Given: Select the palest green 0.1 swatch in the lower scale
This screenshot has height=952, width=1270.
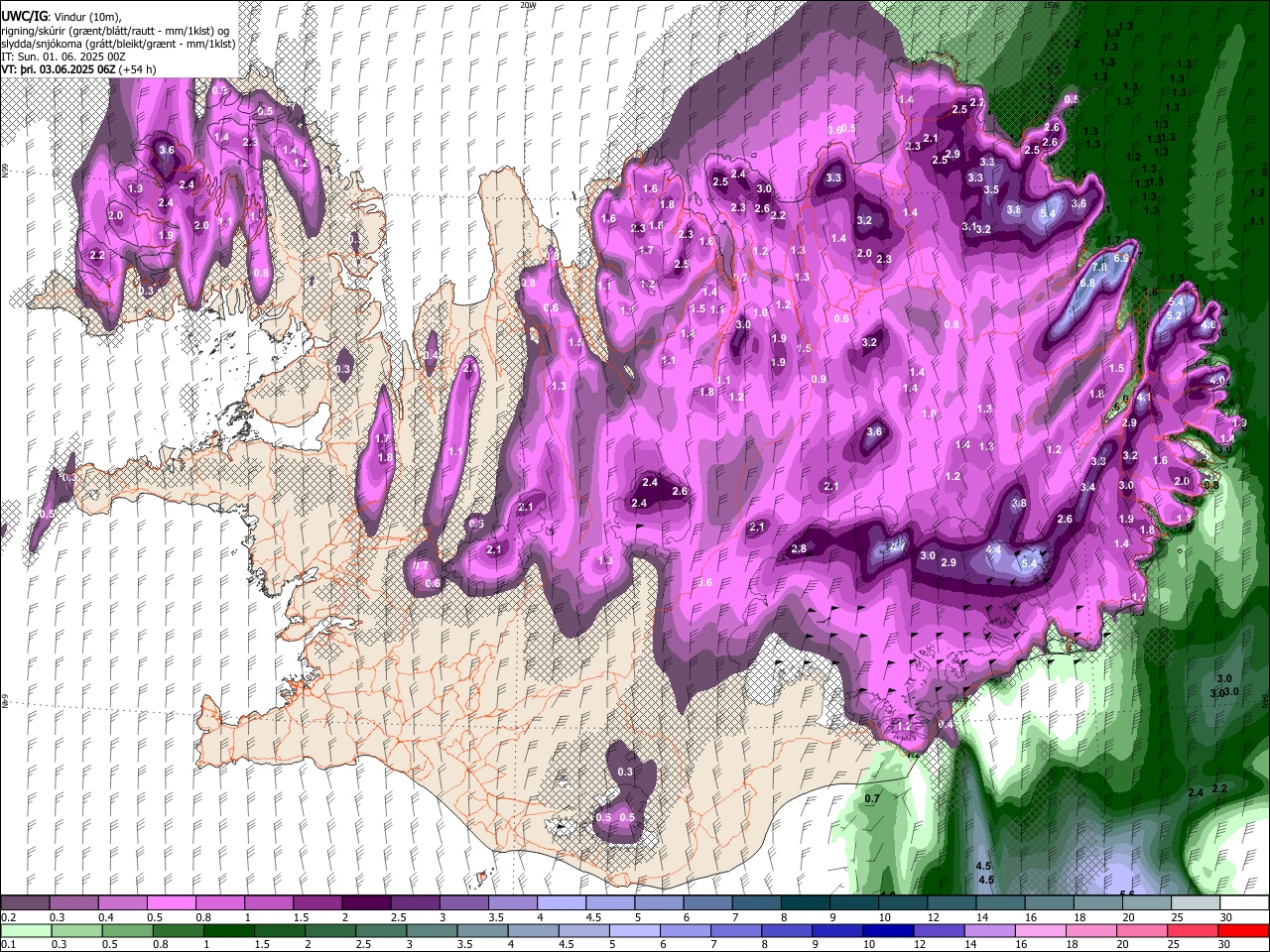Looking at the screenshot, I should 26,931.
